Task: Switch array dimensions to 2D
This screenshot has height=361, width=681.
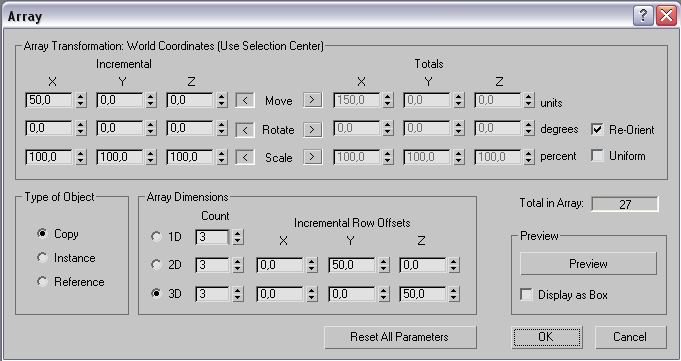Action: pyautogui.click(x=156, y=265)
